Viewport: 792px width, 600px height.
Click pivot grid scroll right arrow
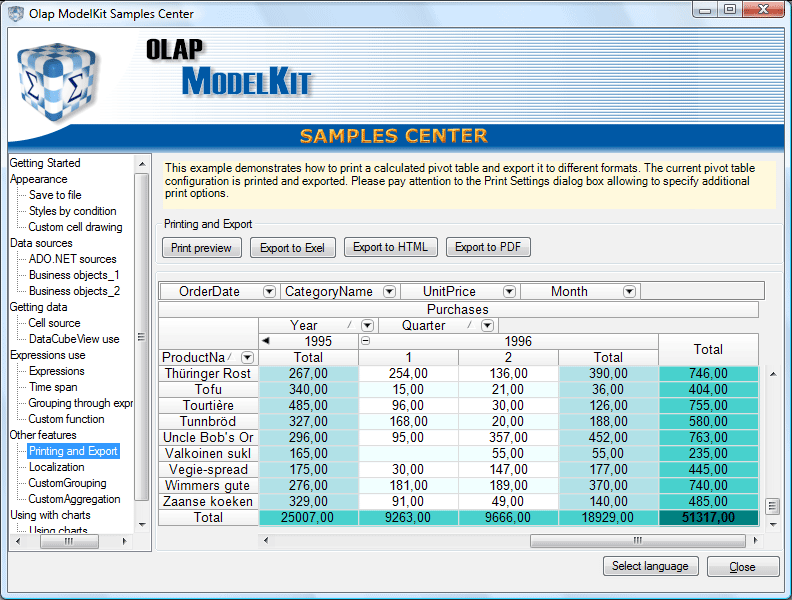[755, 540]
